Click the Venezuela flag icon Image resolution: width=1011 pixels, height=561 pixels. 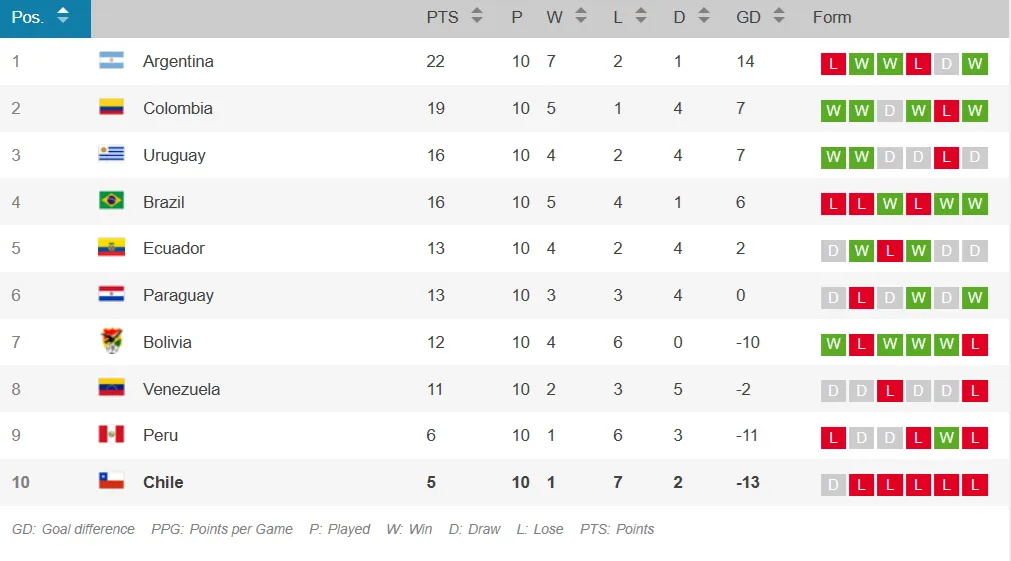tap(111, 388)
